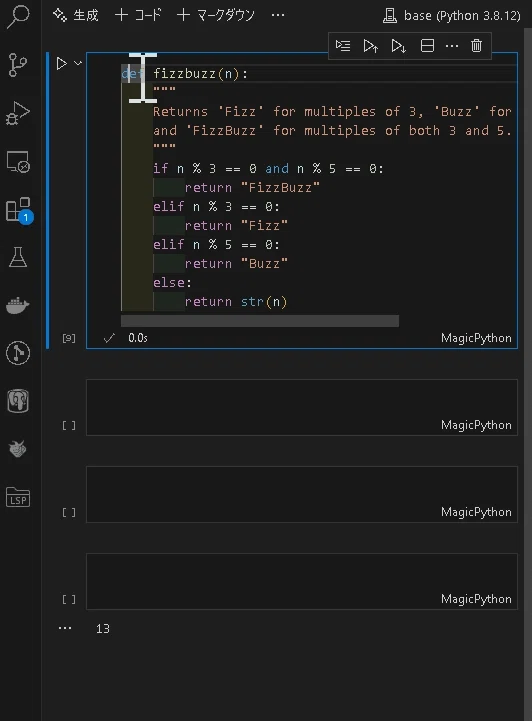Open the Source Control view
The width and height of the screenshot is (532, 721).
[18, 65]
